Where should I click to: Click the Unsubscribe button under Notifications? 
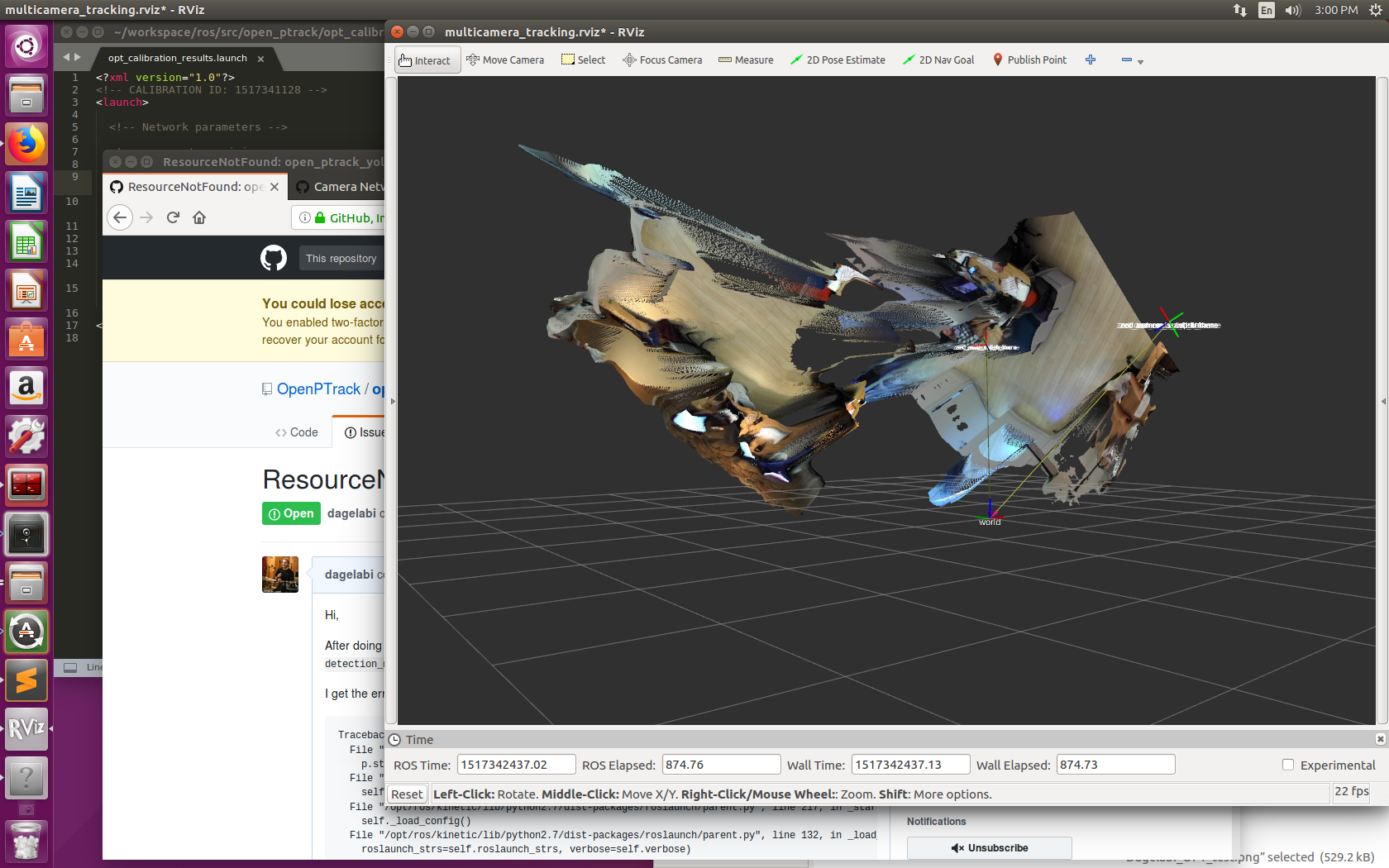pyautogui.click(x=988, y=847)
